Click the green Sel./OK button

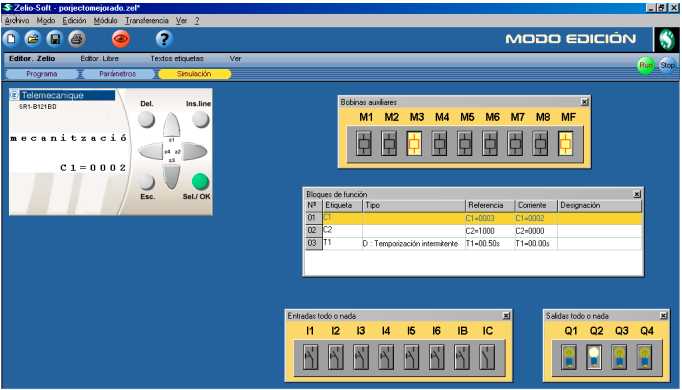click(x=200, y=182)
